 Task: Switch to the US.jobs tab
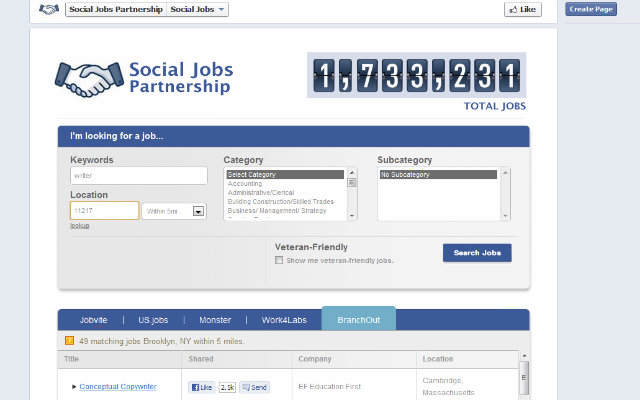pos(153,320)
